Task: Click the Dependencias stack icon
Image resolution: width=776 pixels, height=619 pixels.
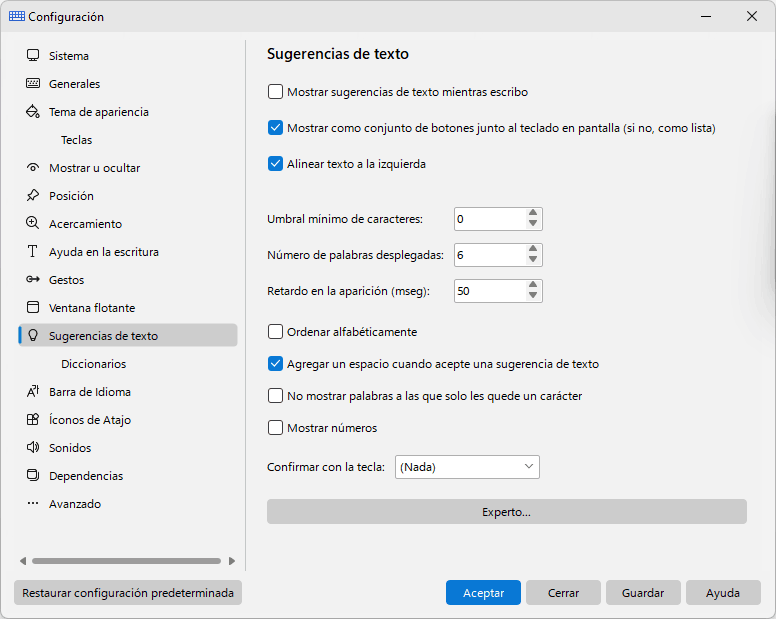Action: 33,476
